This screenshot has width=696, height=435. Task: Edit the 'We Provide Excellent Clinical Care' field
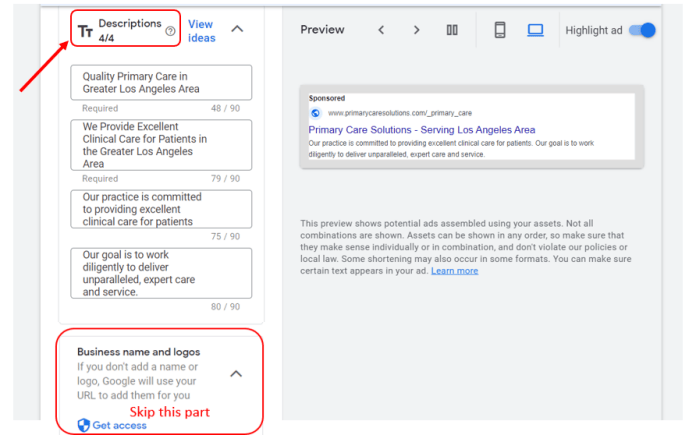pos(161,145)
